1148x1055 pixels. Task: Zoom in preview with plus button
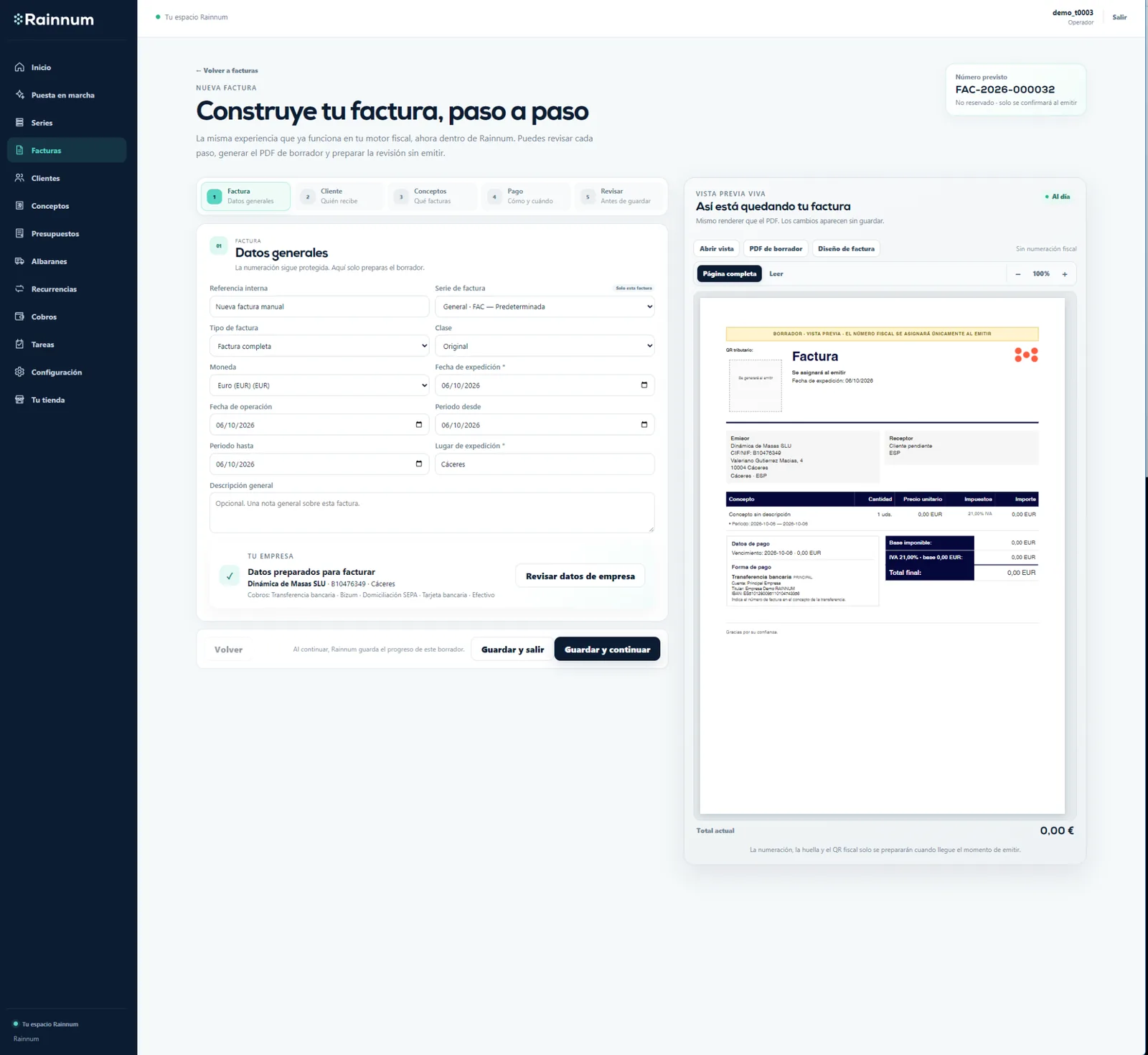tap(1065, 274)
